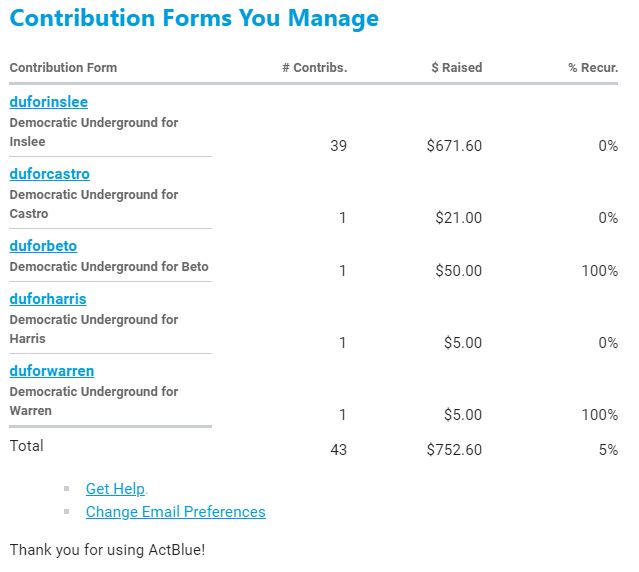Click the Democratic Underground for Beto description
This screenshot has height=572, width=639.
(109, 267)
